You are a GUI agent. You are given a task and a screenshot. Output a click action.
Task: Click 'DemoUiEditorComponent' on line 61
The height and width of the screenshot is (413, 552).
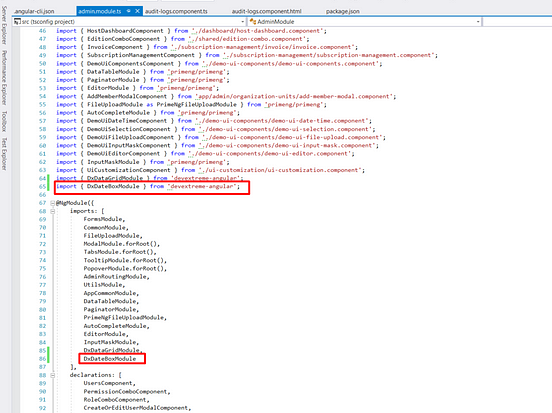tap(123, 154)
